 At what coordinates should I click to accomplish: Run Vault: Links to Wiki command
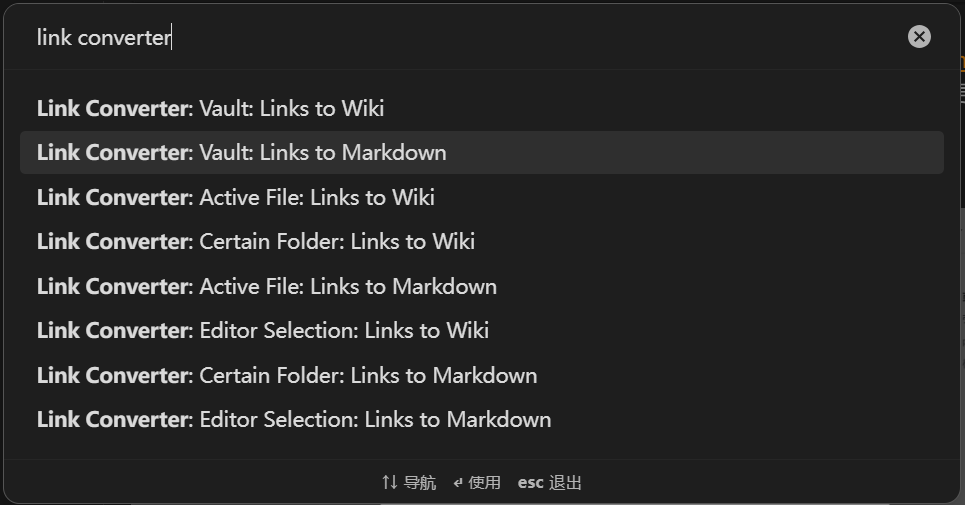211,108
